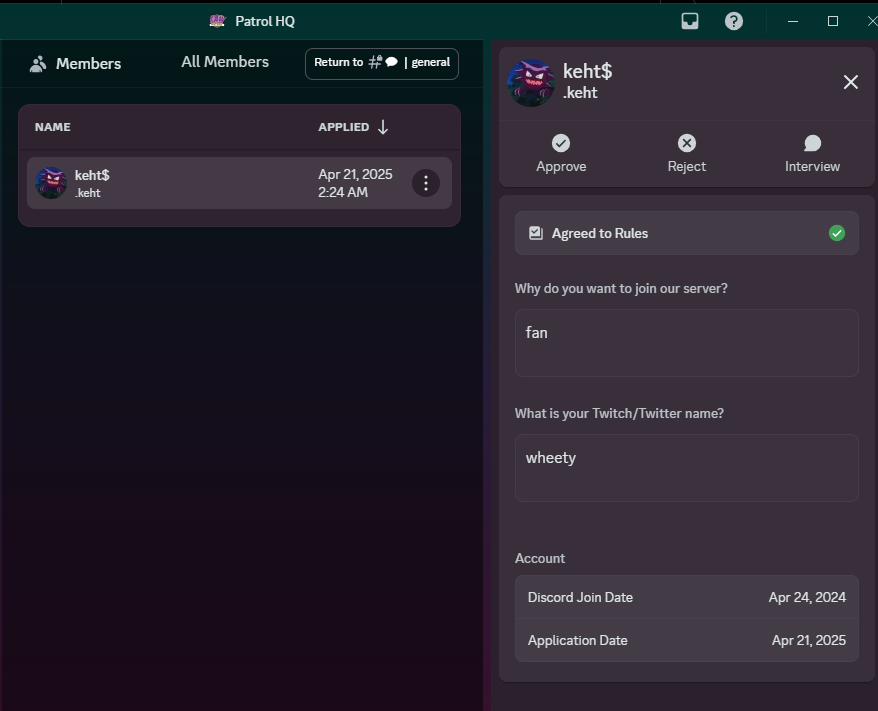The height and width of the screenshot is (711, 878).
Task: Click 'Why do you want to join our server?' text
Action: point(621,288)
